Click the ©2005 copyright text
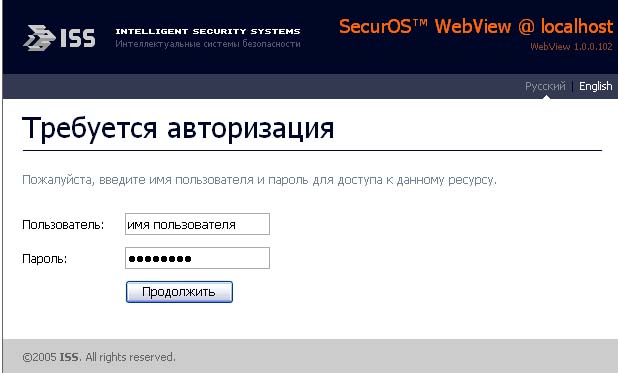Image resolution: width=618 pixels, height=373 pixels. [39, 357]
